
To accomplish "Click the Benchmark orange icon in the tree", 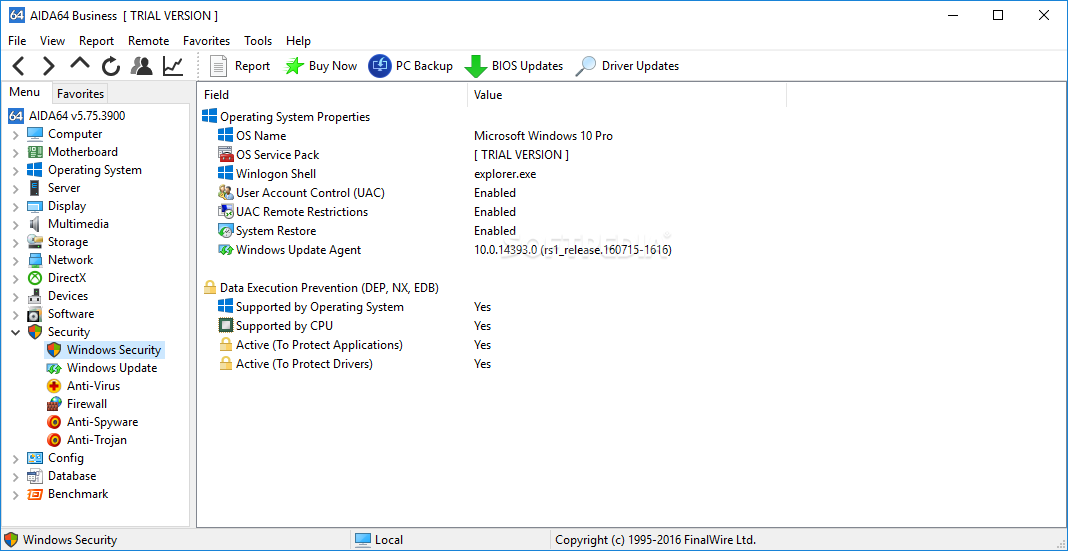I will click(x=35, y=494).
